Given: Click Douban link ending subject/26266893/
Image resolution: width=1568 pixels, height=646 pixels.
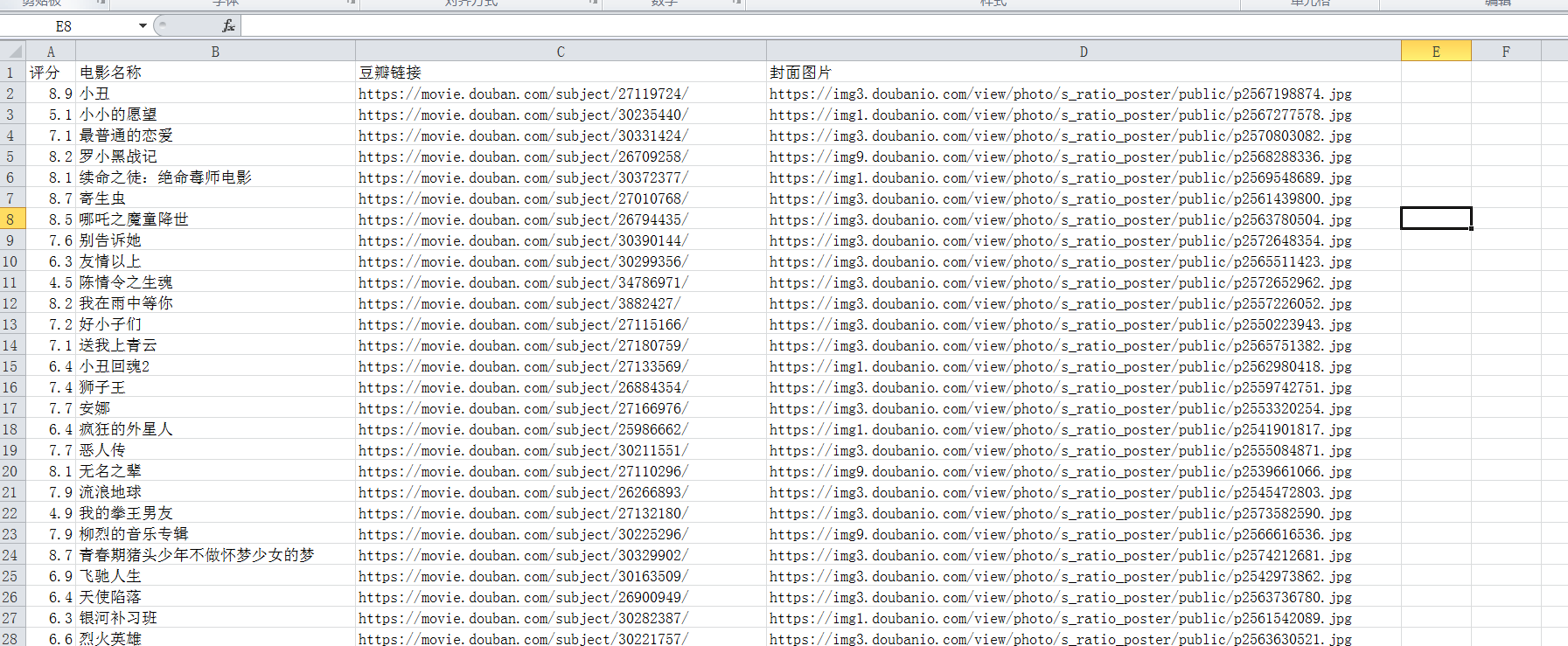Looking at the screenshot, I should [561, 492].
